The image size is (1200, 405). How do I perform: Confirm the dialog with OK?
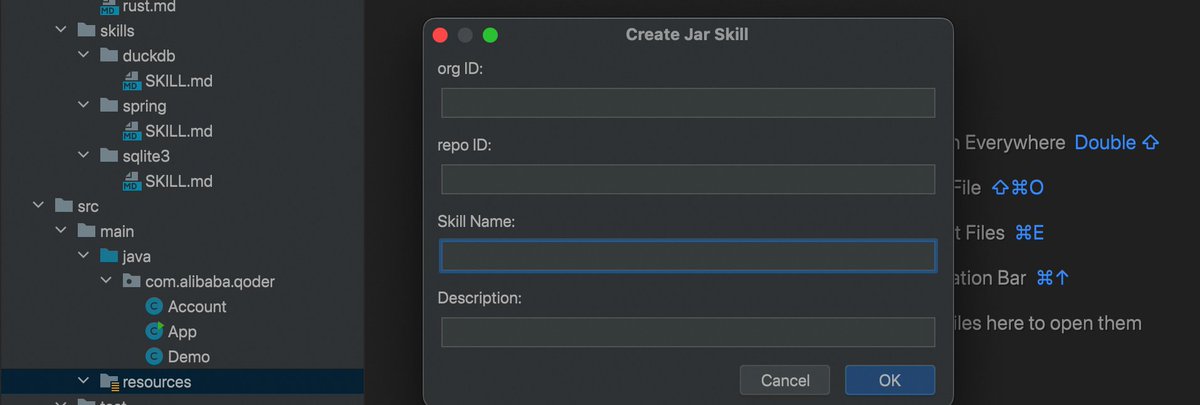click(x=890, y=380)
